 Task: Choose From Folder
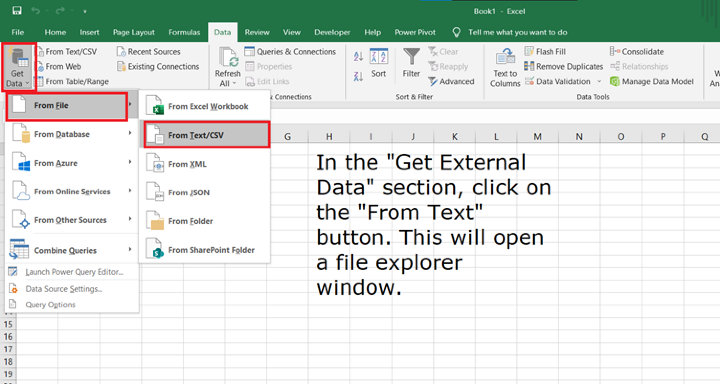[206, 221]
